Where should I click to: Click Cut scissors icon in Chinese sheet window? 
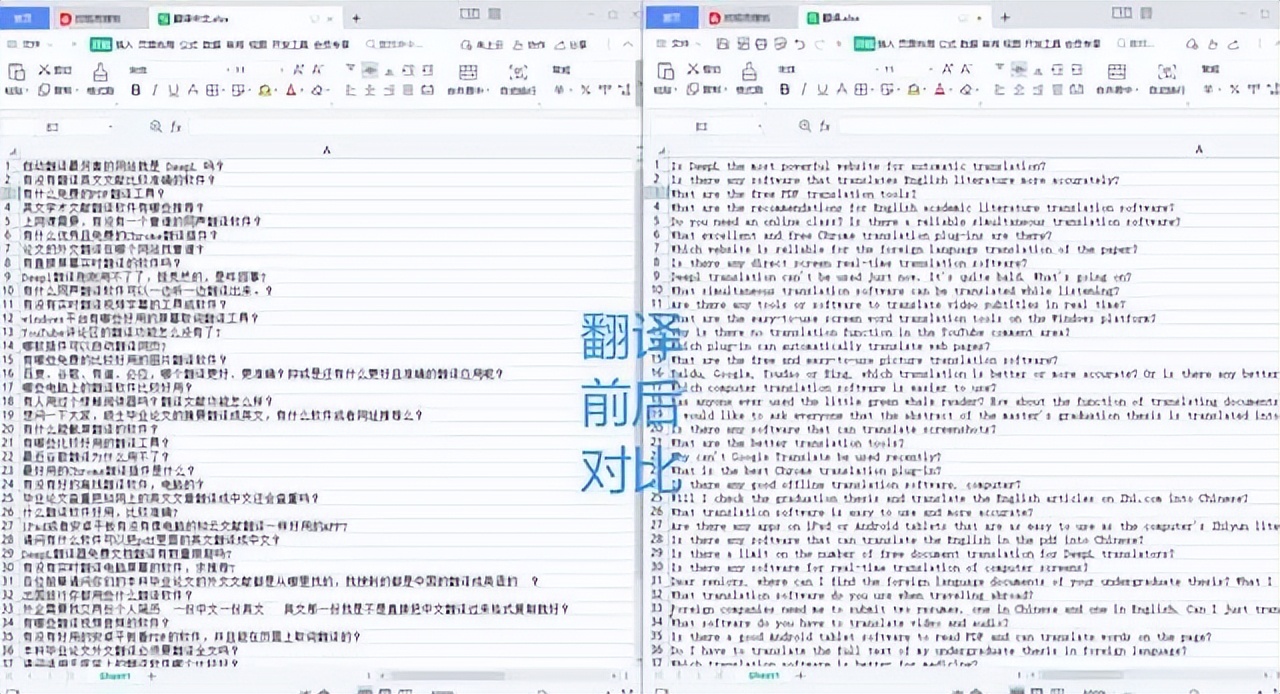[x=44, y=70]
